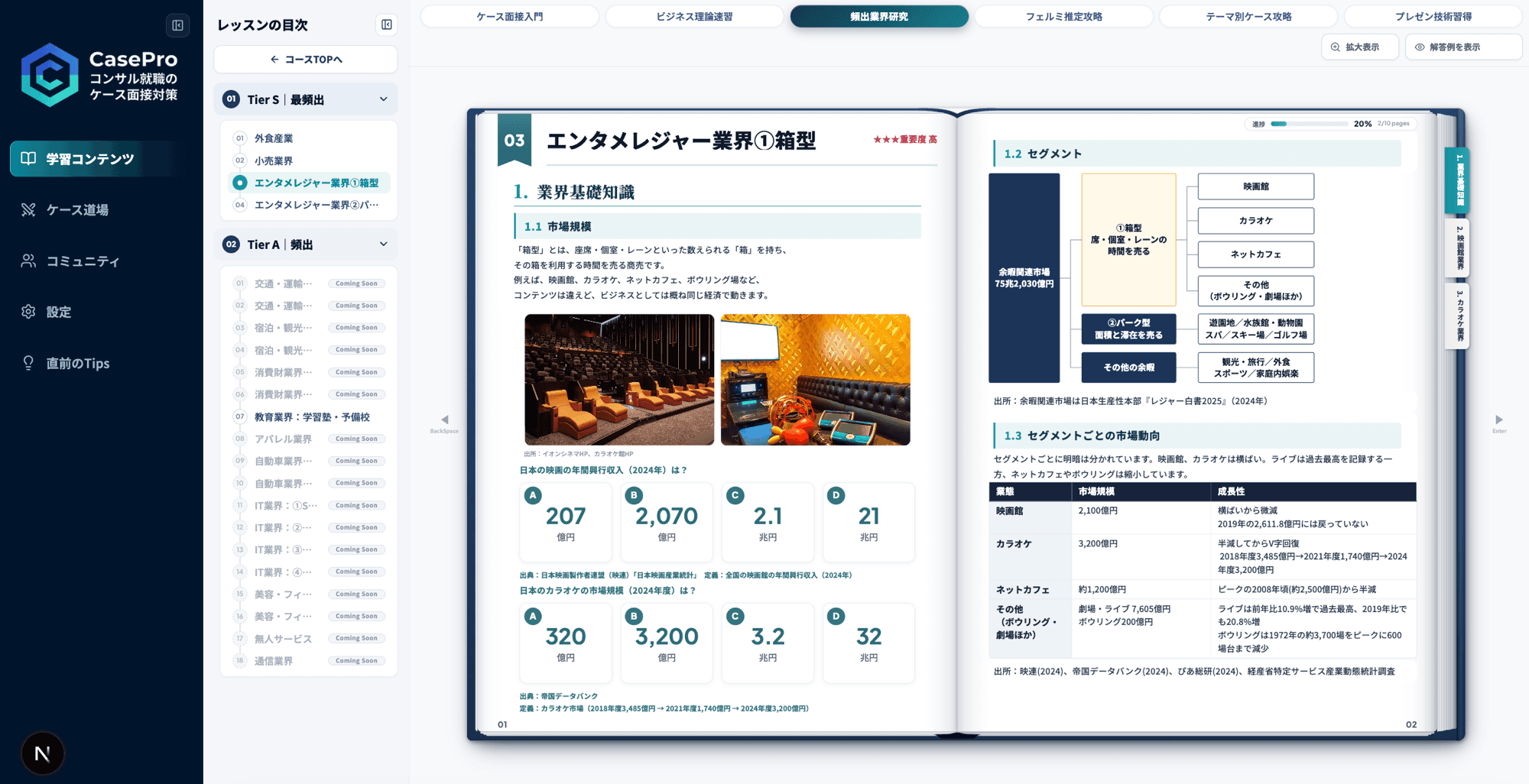Collapse the Tier S 最頻出 section chevron

(x=384, y=99)
